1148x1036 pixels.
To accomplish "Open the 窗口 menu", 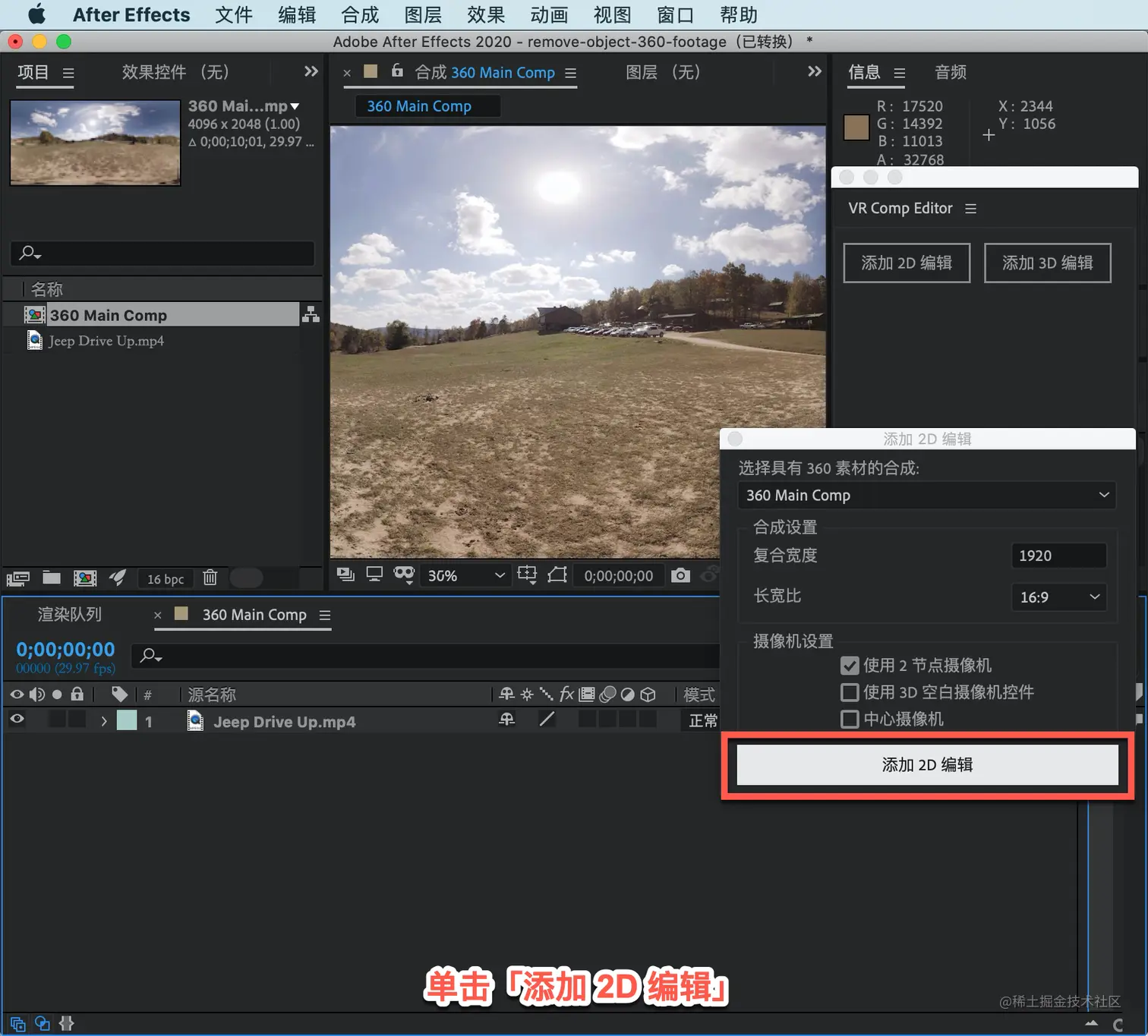I will pyautogui.click(x=675, y=14).
